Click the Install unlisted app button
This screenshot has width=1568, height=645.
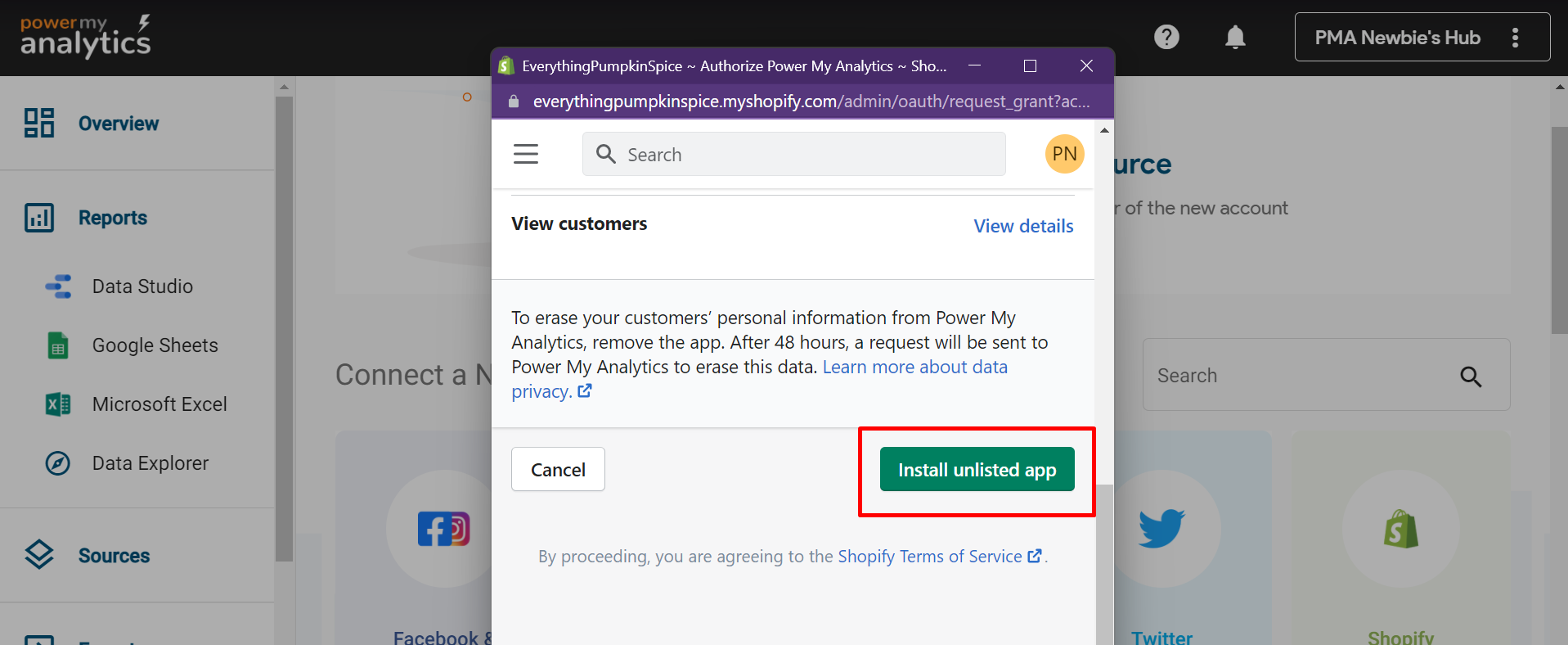pos(977,470)
